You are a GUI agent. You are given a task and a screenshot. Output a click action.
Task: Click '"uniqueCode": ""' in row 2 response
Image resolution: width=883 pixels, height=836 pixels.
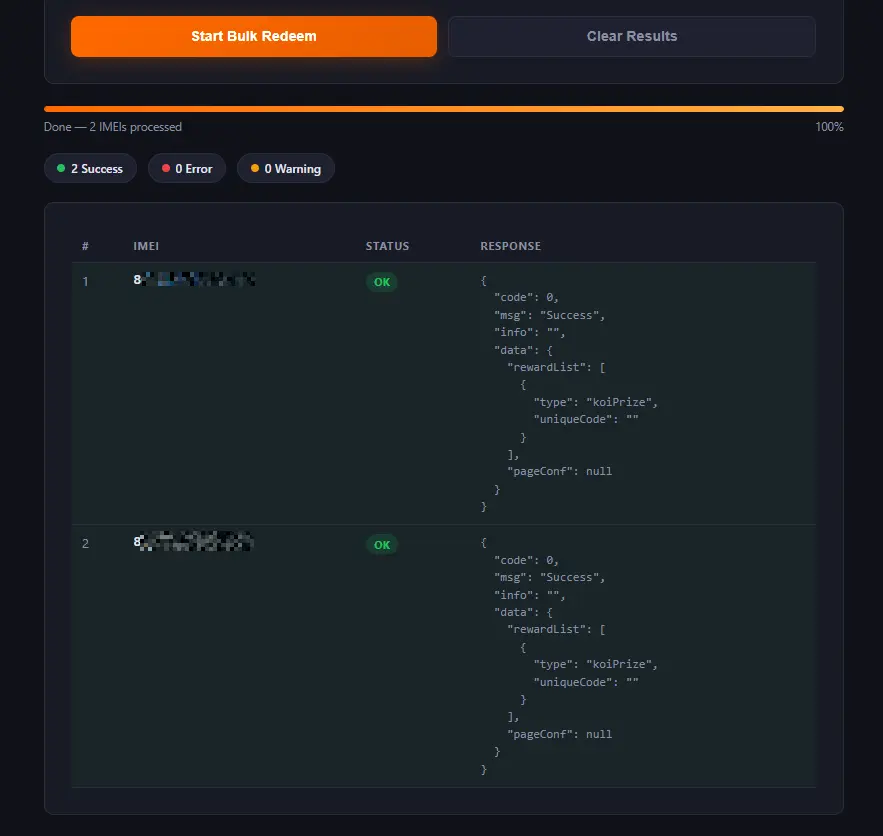click(586, 682)
